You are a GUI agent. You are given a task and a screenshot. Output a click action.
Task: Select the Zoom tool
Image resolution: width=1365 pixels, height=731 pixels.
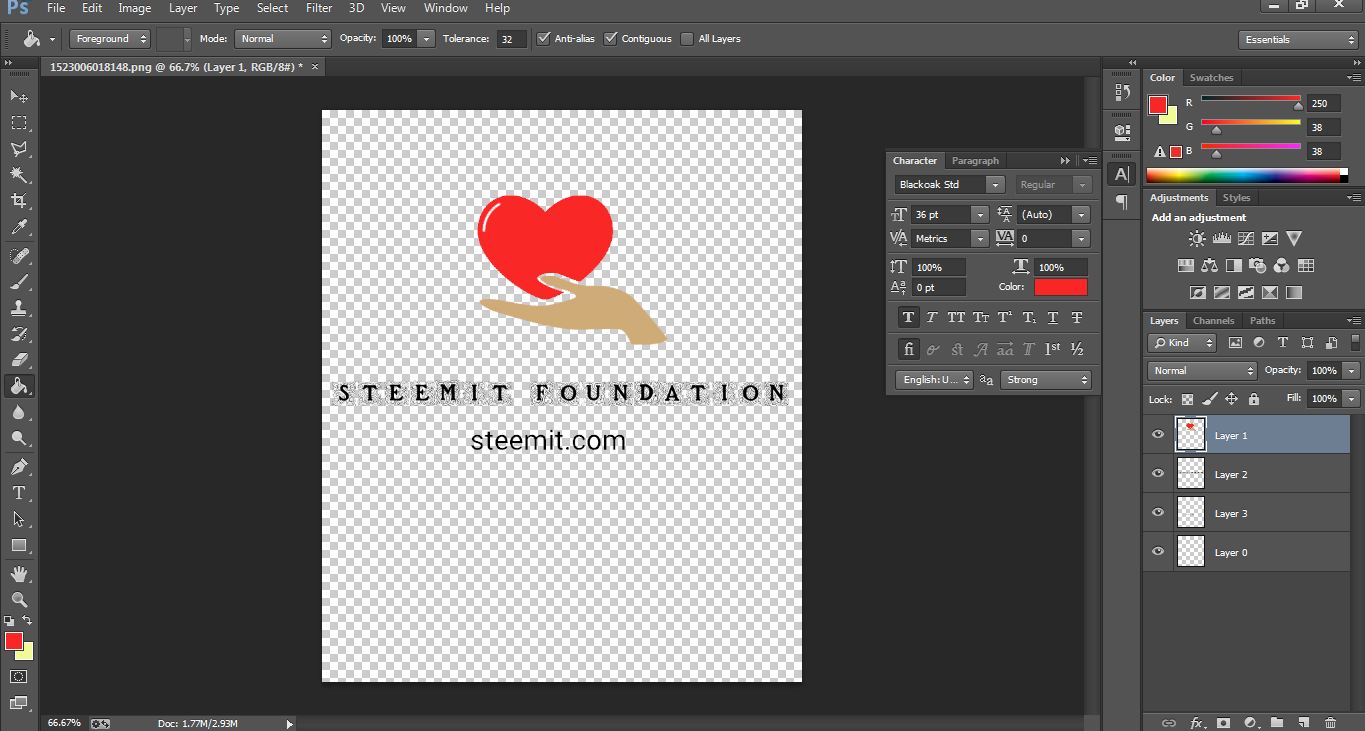click(x=19, y=600)
